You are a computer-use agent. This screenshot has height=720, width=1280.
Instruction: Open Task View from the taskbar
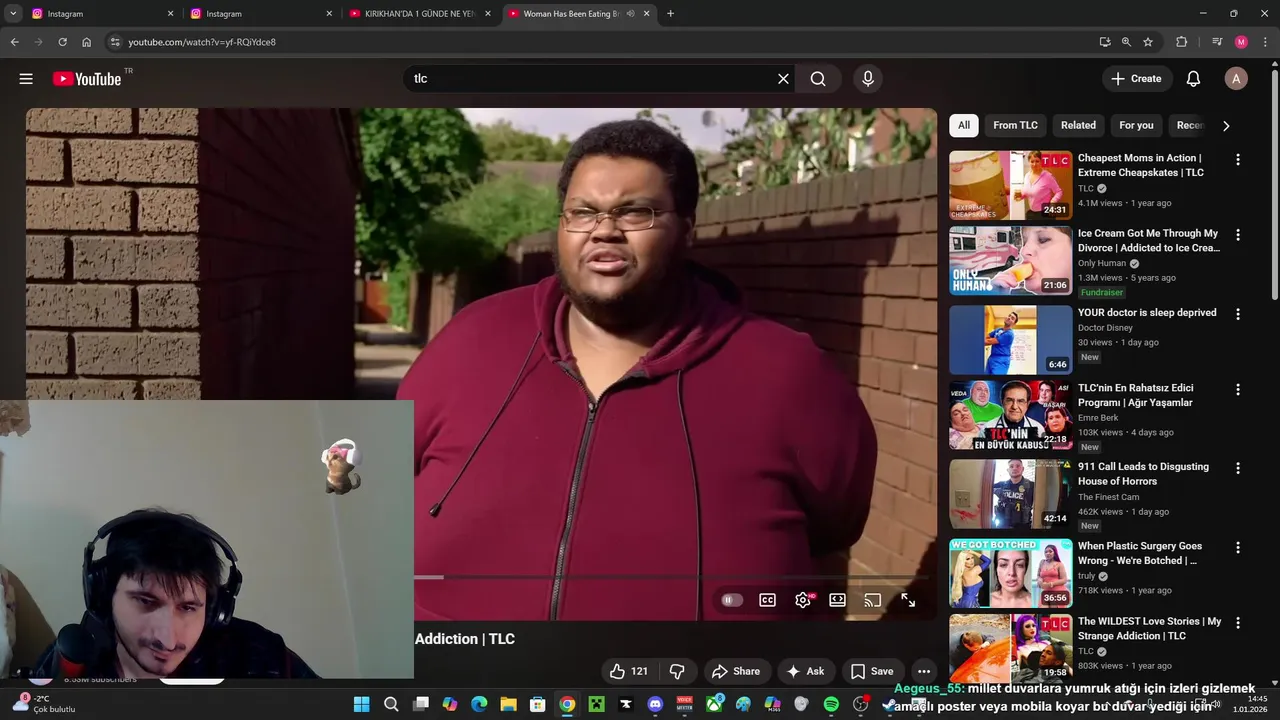[x=420, y=704]
